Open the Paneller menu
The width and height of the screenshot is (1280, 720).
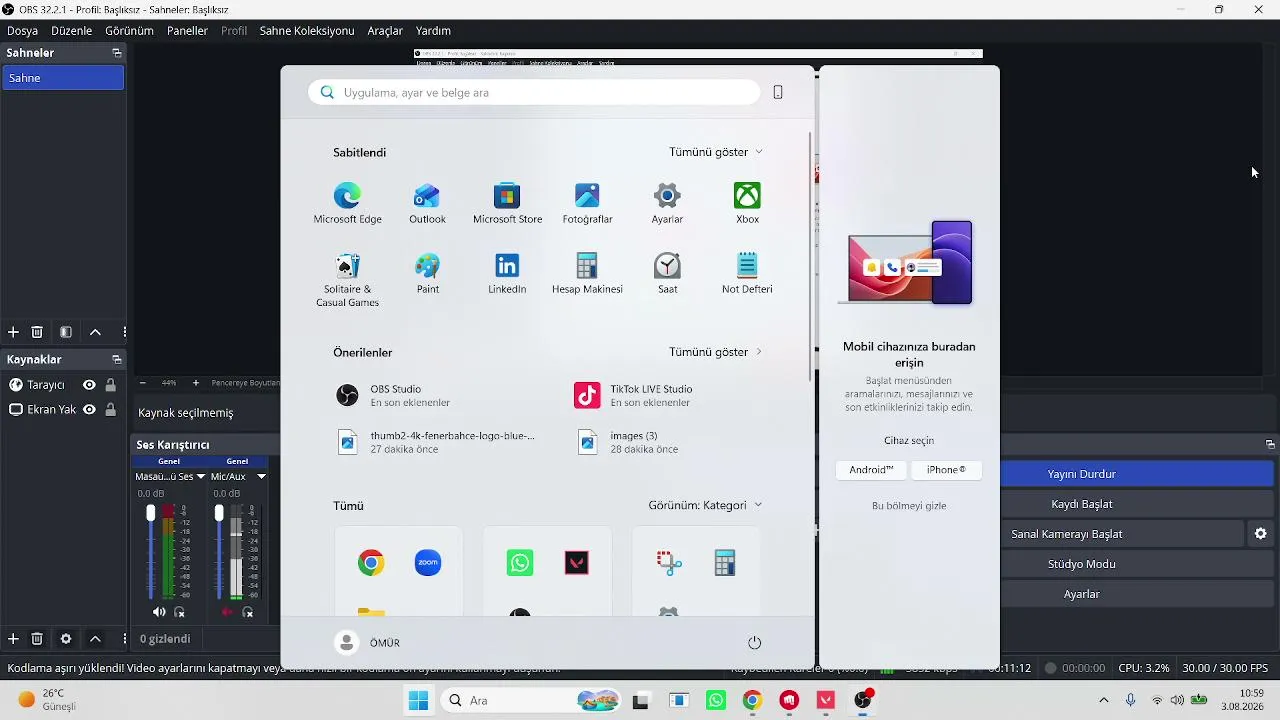point(187,31)
